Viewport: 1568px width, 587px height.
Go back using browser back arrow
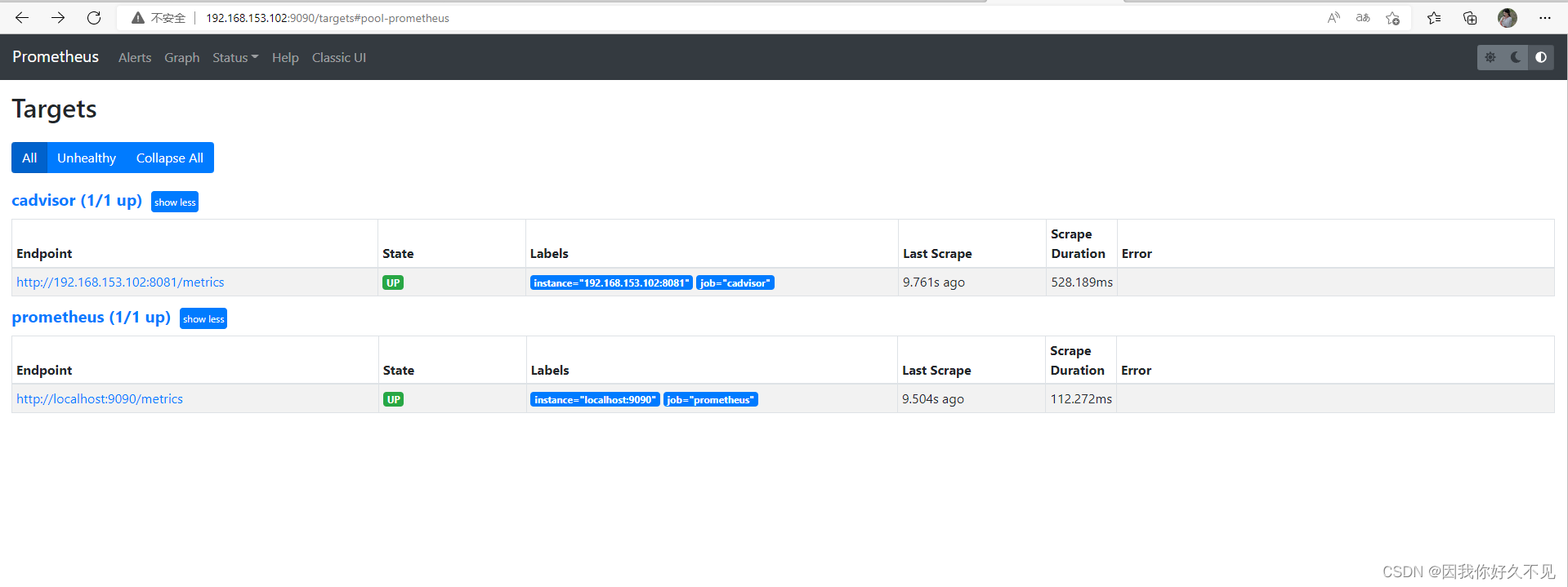coord(22,17)
